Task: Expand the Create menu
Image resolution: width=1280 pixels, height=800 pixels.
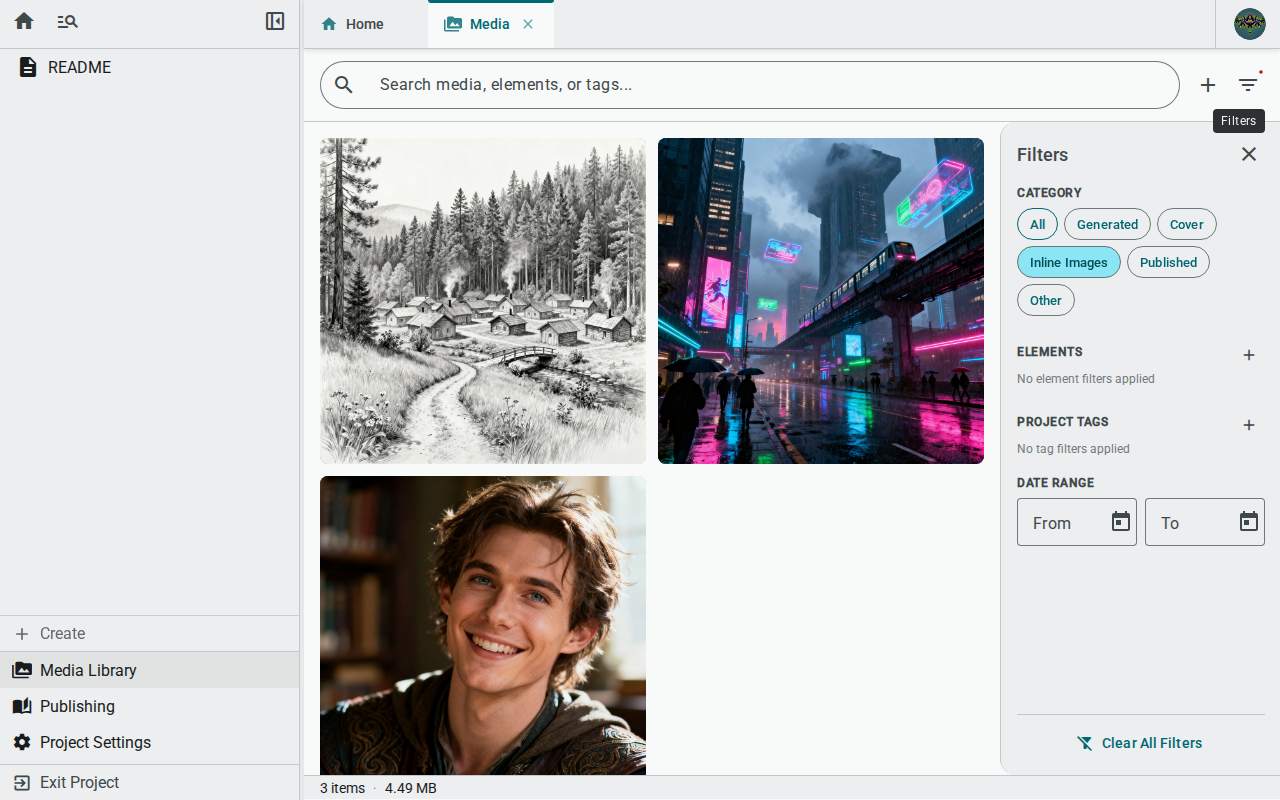Action: coord(150,634)
